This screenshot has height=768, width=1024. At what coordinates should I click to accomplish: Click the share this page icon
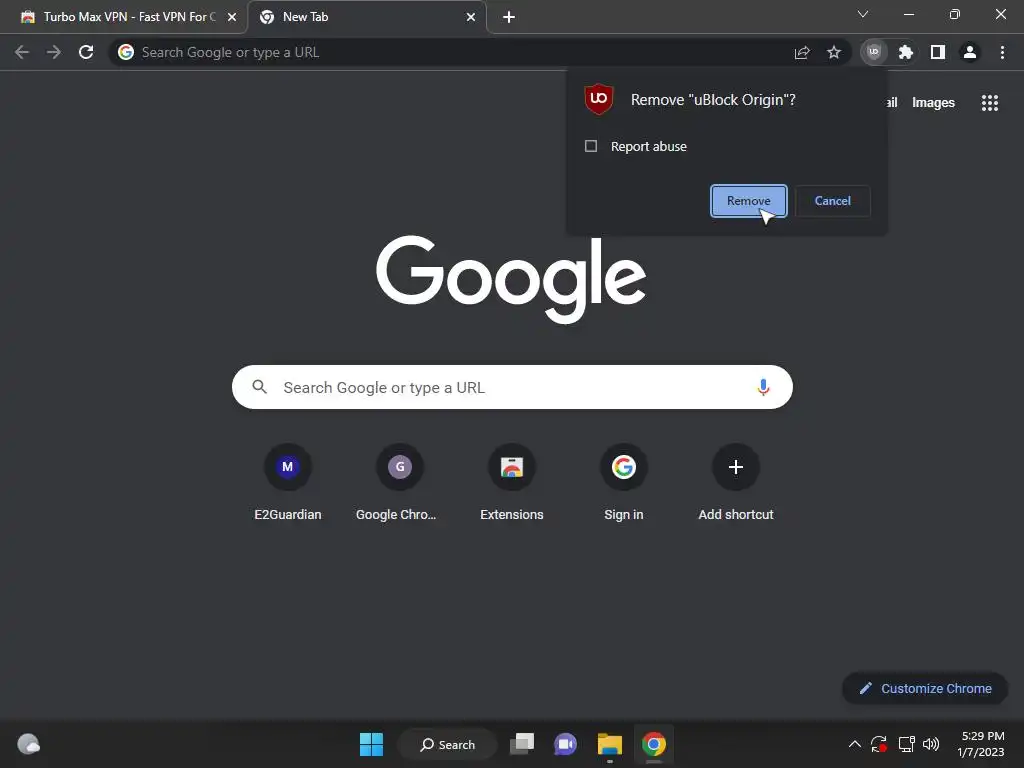click(x=802, y=52)
